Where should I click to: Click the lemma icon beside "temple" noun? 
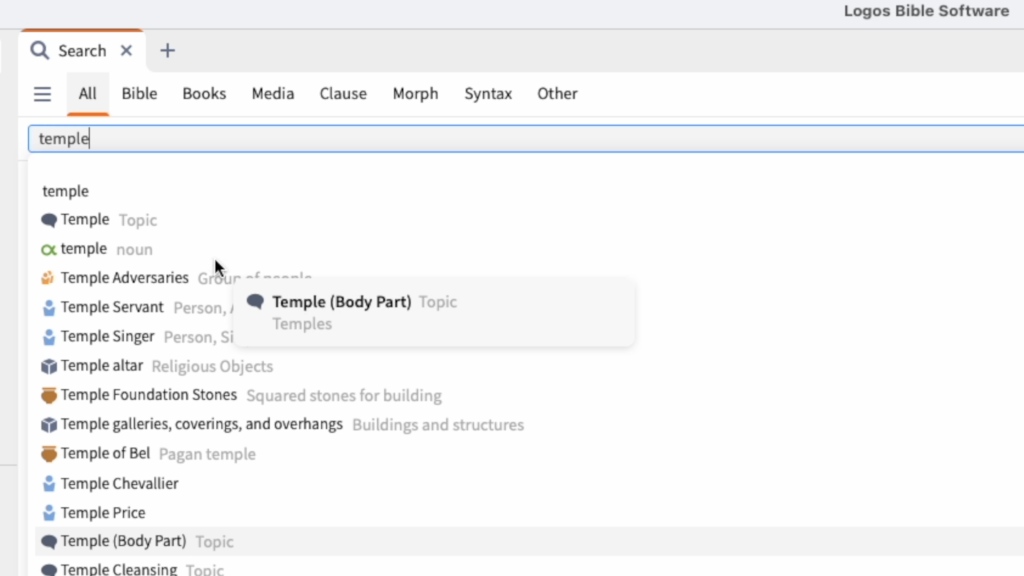tap(48, 249)
